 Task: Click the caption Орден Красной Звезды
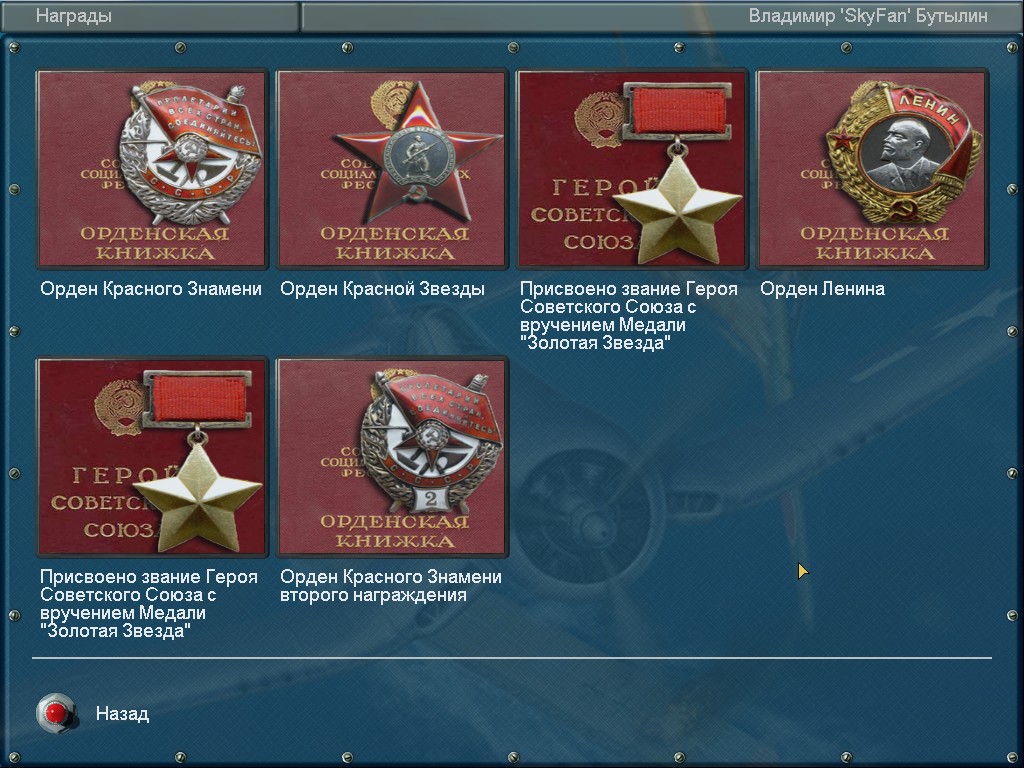tap(382, 289)
